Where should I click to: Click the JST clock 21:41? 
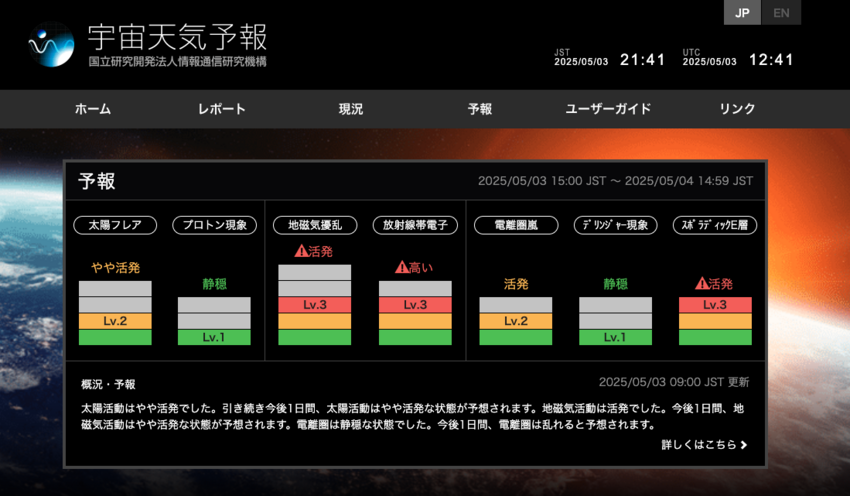pyautogui.click(x=642, y=60)
